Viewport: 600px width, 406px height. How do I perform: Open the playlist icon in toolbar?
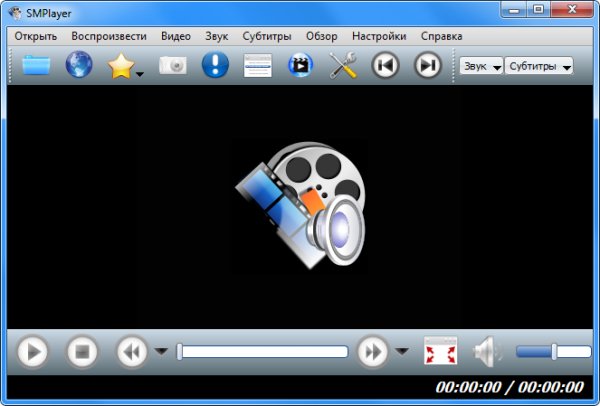pyautogui.click(x=258, y=65)
